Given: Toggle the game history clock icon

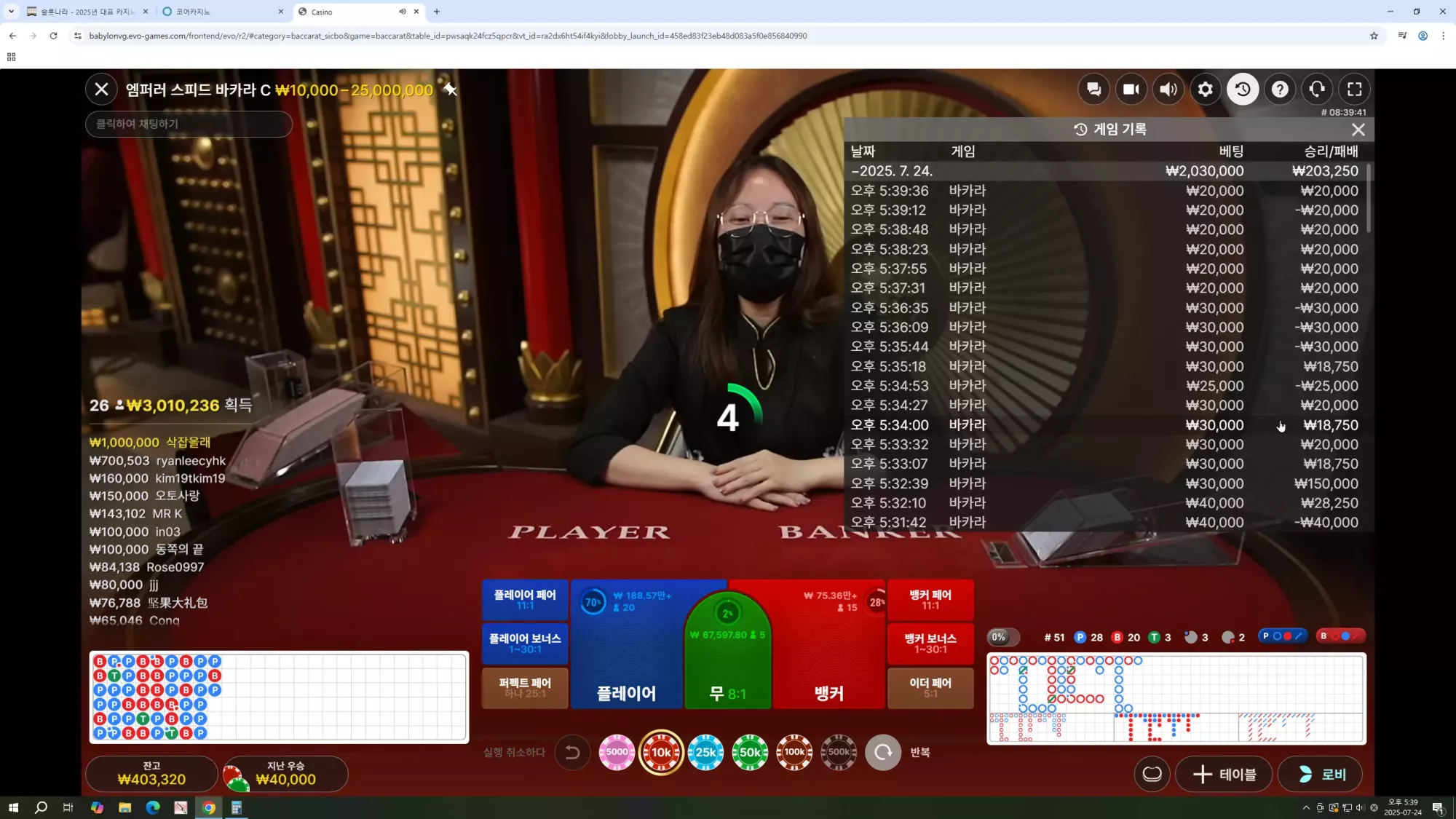Looking at the screenshot, I should tap(1243, 90).
